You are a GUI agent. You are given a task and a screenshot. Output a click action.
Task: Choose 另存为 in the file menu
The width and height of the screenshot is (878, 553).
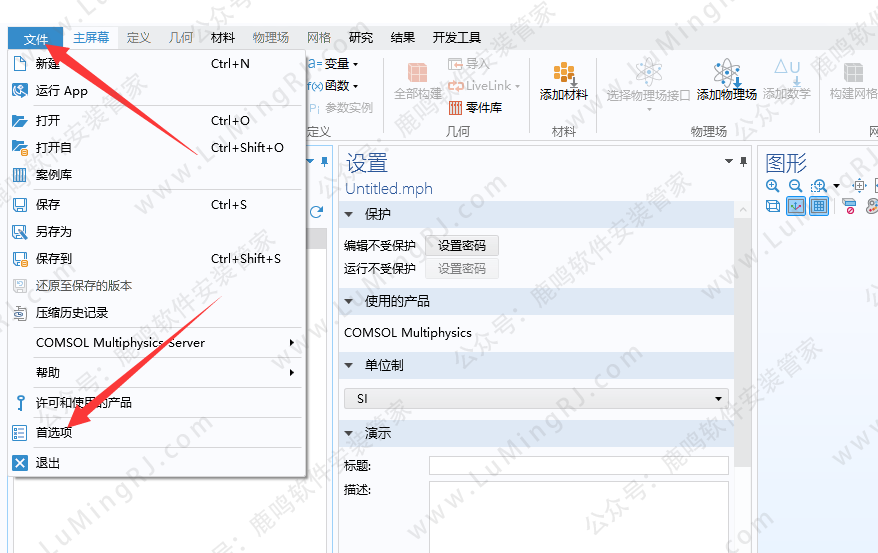[54, 231]
